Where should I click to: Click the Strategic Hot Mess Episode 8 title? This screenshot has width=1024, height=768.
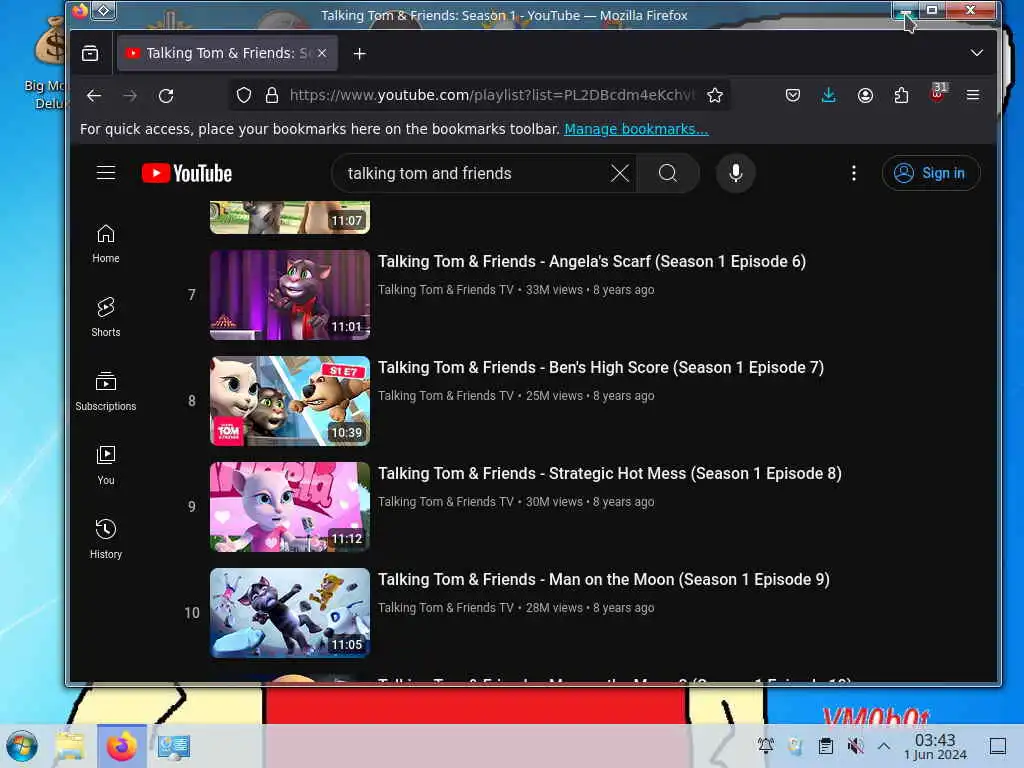coord(609,473)
